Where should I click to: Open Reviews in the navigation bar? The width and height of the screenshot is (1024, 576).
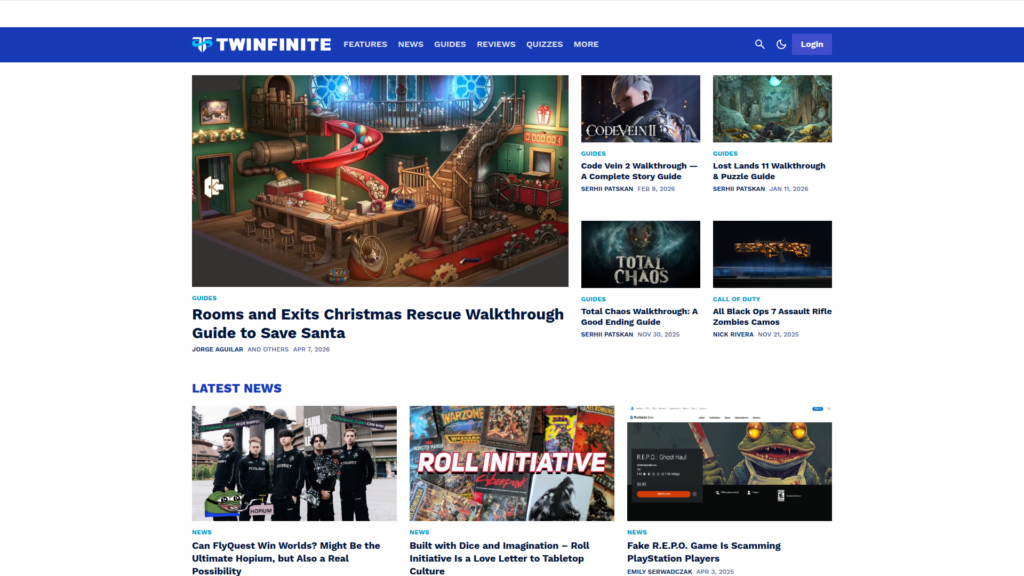point(496,44)
